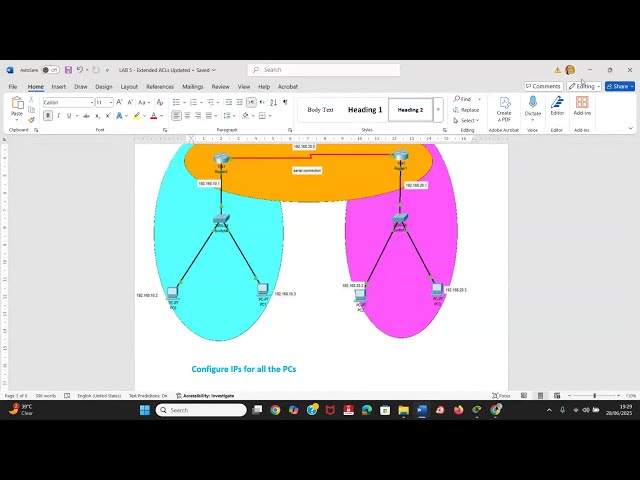
Task: Click Replace in Editing group
Action: (466, 110)
